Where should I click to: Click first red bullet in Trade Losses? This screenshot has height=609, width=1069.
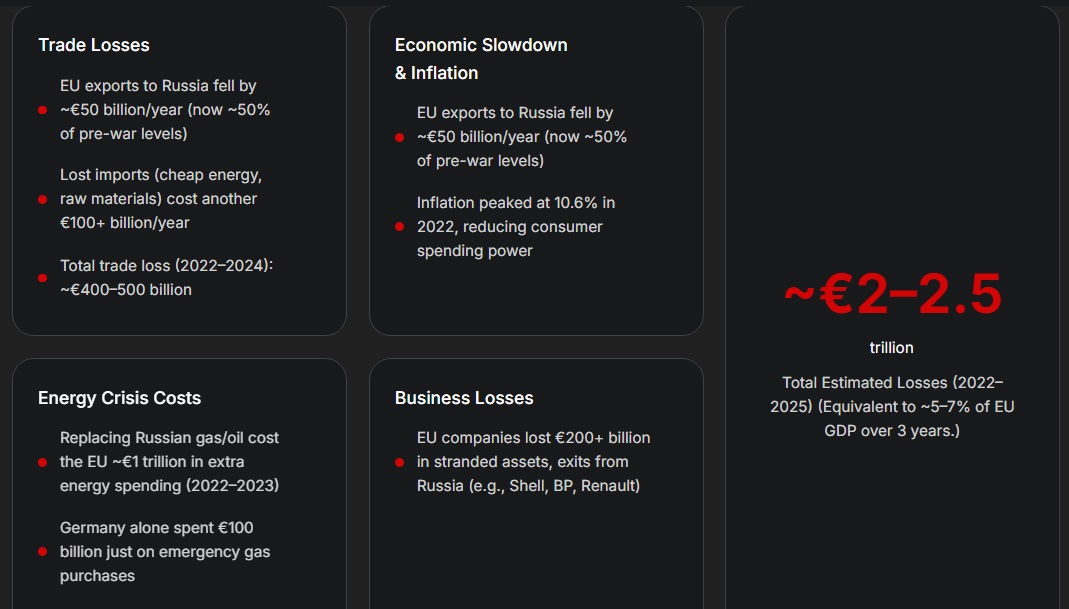[43, 110]
